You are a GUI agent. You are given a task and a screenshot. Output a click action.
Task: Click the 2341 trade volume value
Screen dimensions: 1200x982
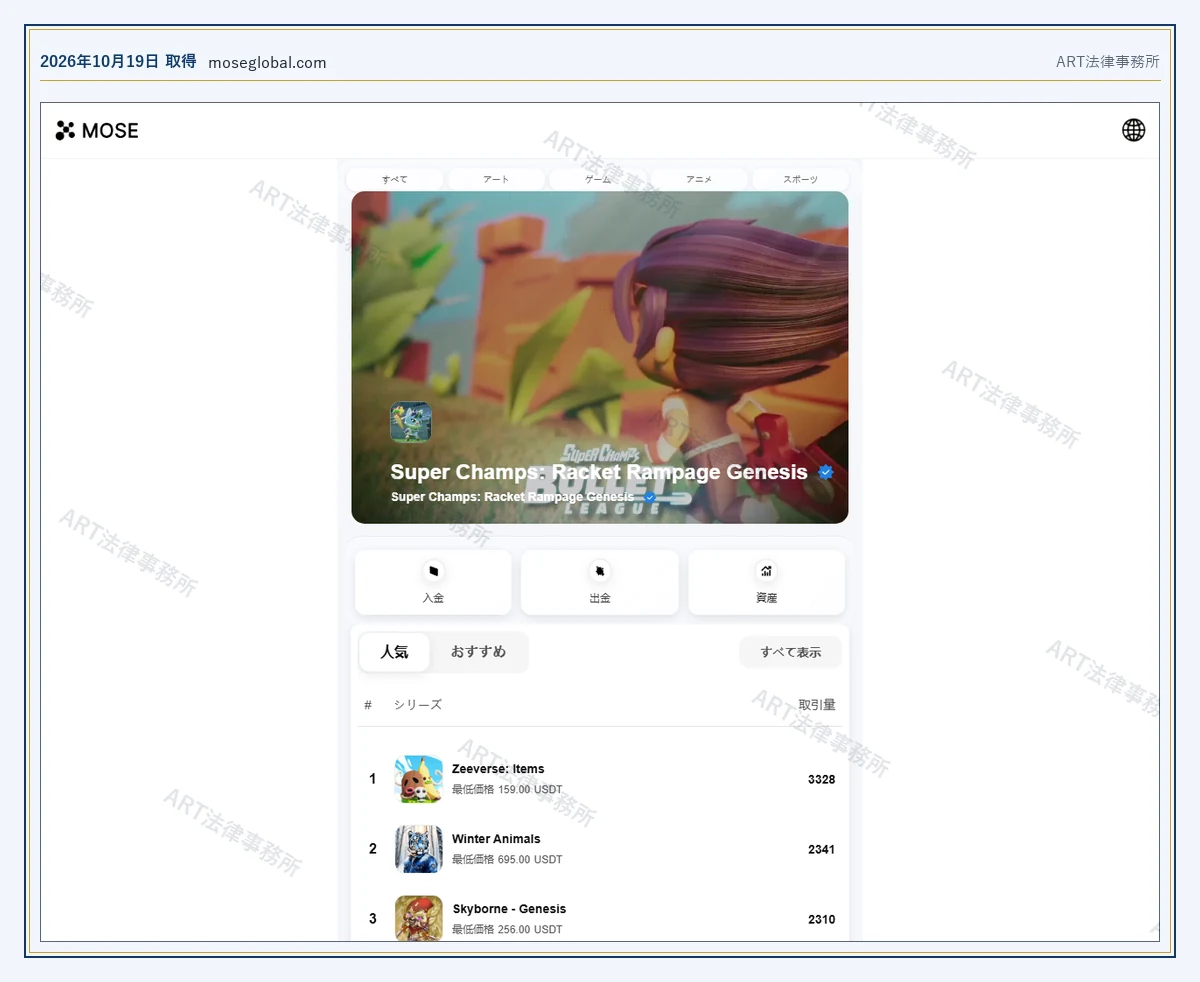(x=822, y=849)
